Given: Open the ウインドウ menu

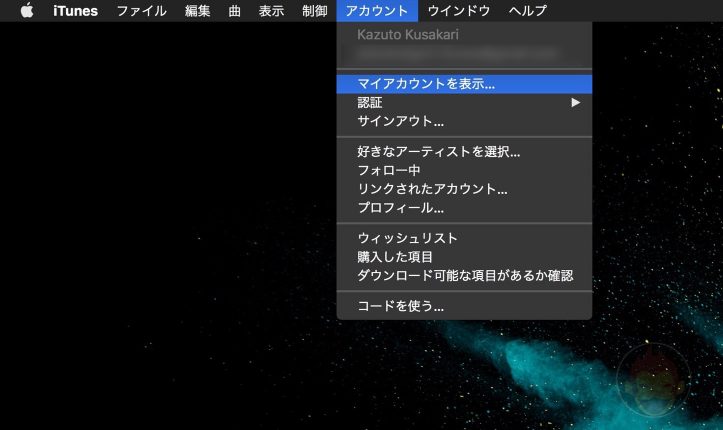Looking at the screenshot, I should pos(459,10).
